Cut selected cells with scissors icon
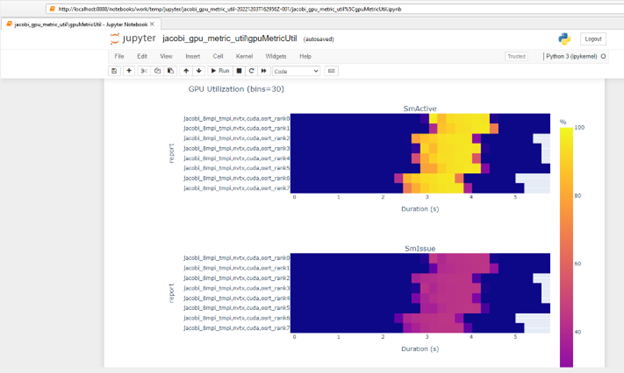624x373 pixels. 144,71
